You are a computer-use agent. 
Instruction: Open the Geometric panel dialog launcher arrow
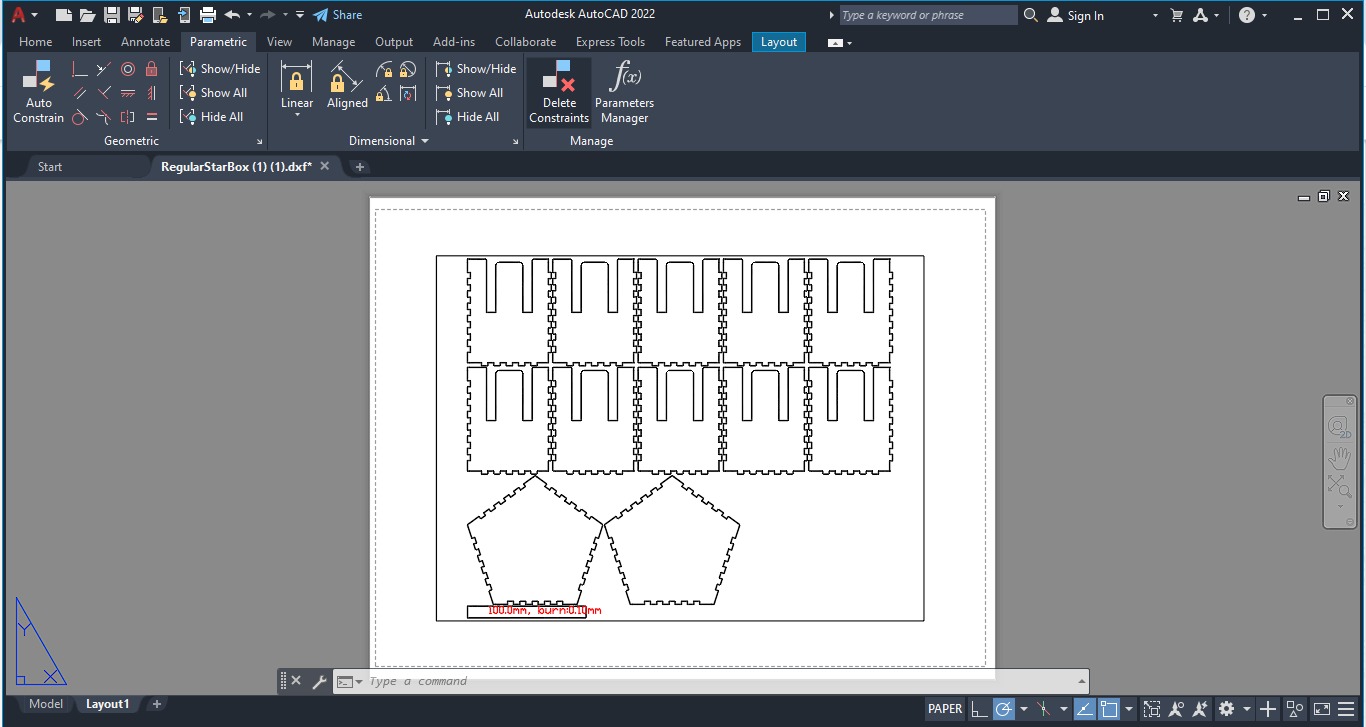click(x=260, y=142)
